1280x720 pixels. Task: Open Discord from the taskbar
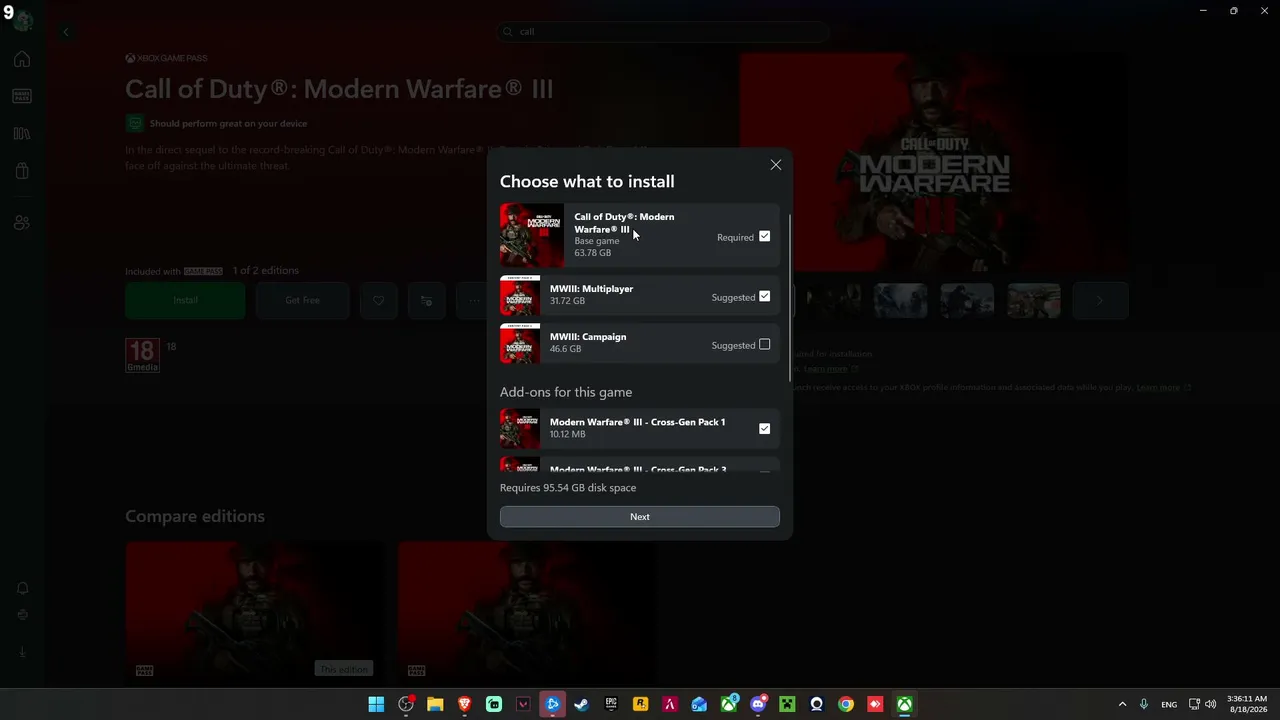[x=758, y=704]
